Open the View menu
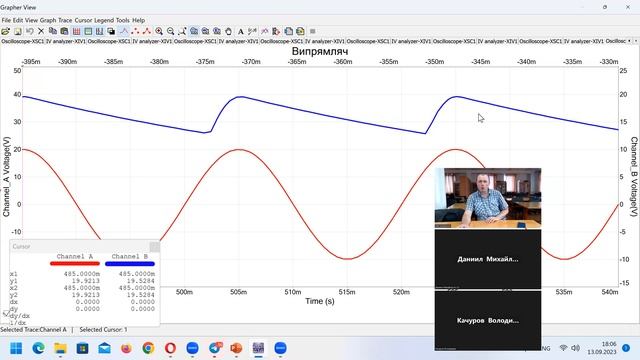 coord(31,20)
